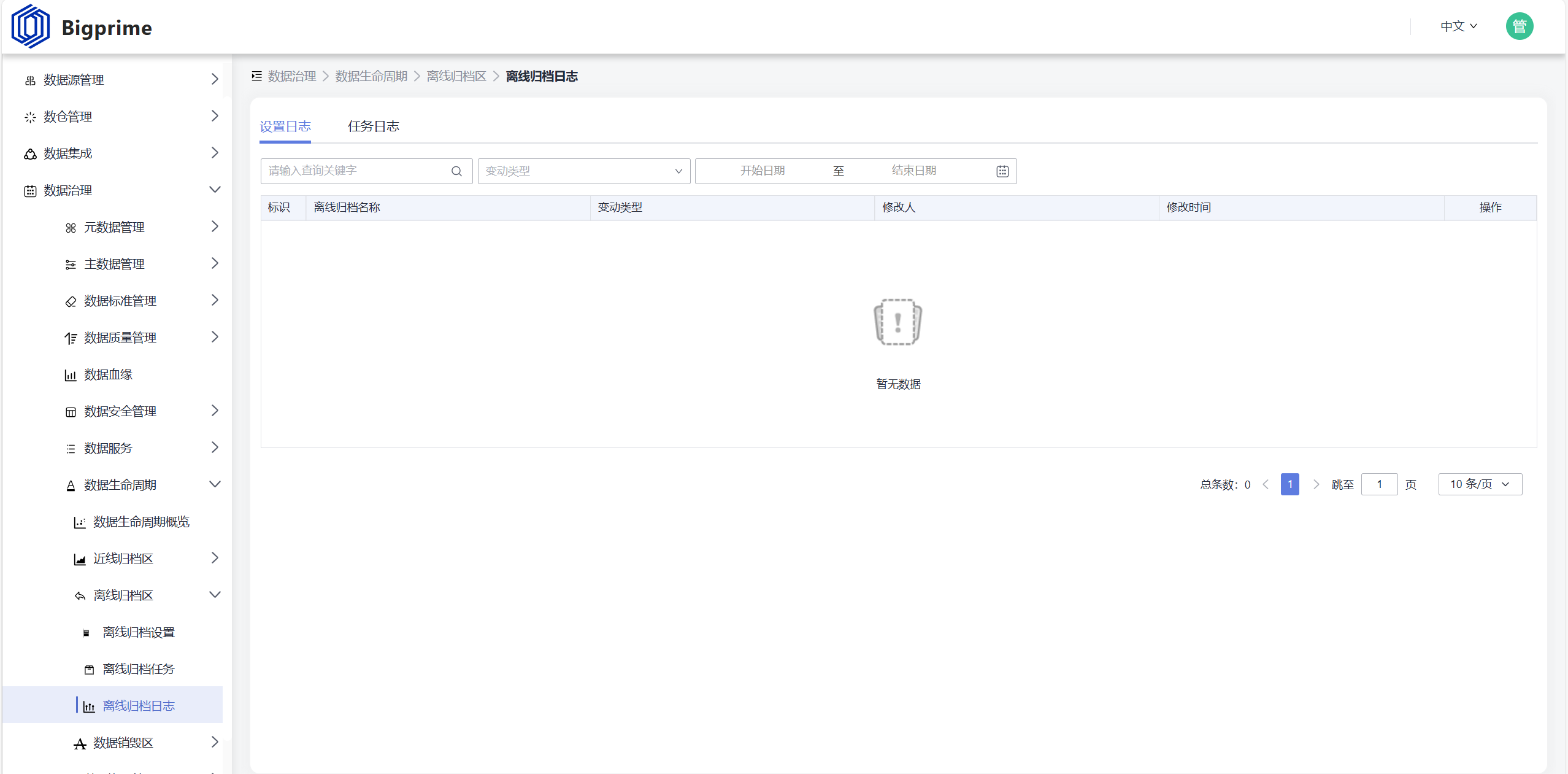This screenshot has width=1568, height=774.
Task: Expand the 数据销毁区 submenu chevron
Action: click(214, 742)
